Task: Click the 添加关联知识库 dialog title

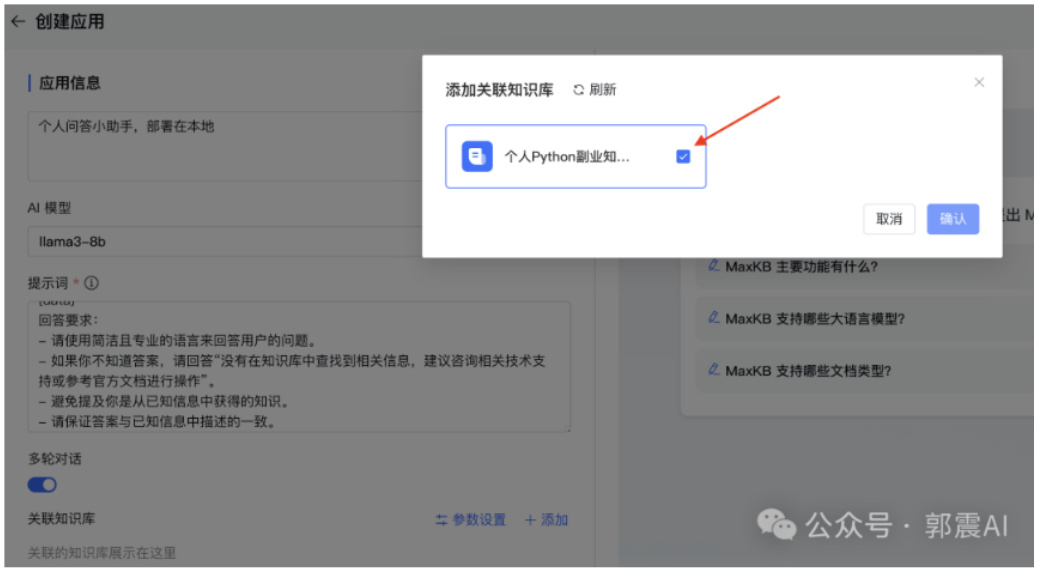Action: click(x=499, y=90)
